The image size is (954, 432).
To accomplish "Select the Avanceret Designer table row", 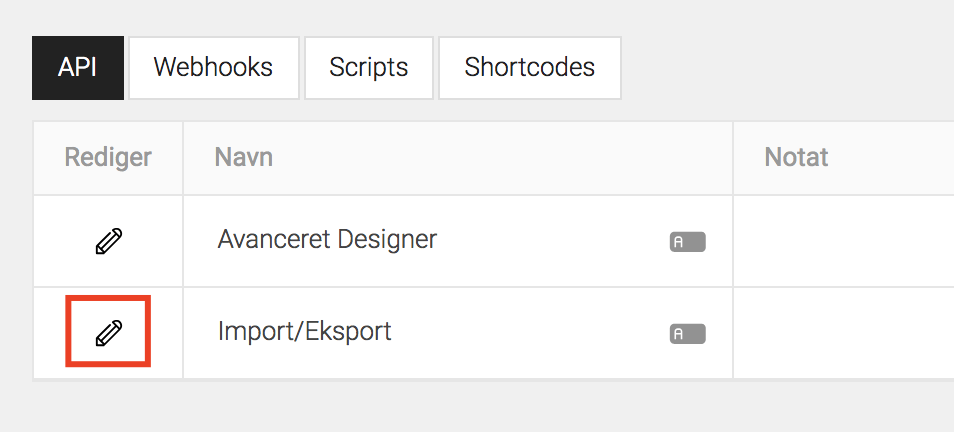I will pos(493,241).
